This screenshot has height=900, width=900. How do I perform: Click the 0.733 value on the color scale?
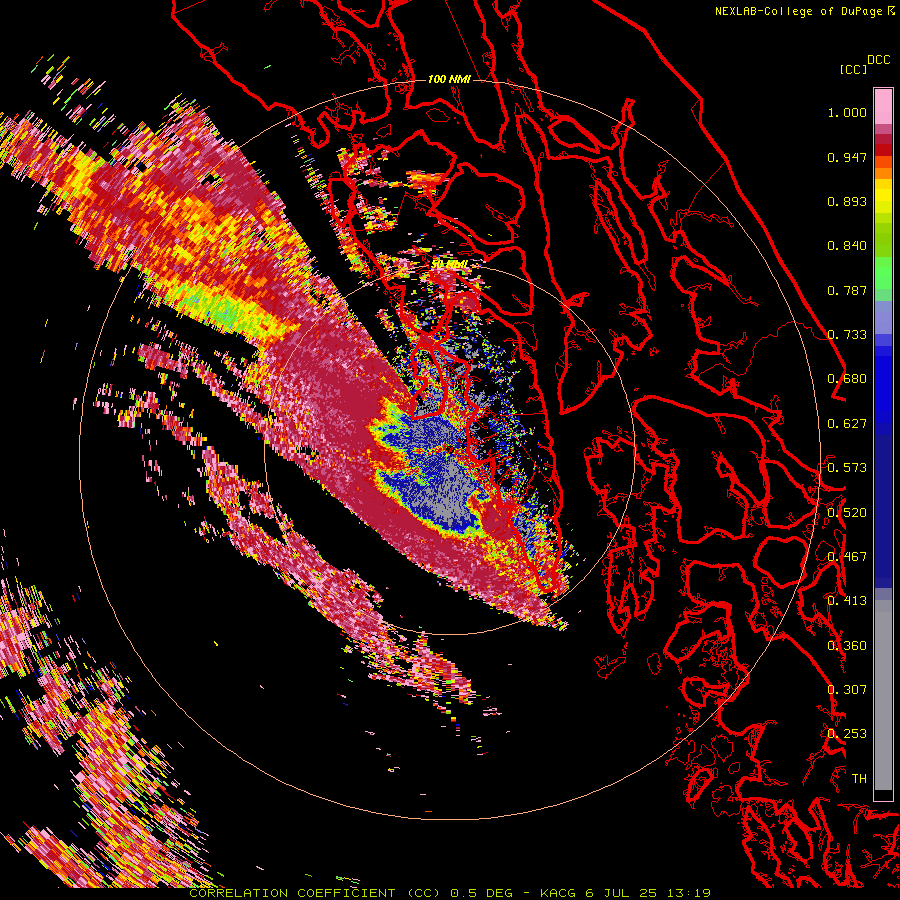(847, 335)
